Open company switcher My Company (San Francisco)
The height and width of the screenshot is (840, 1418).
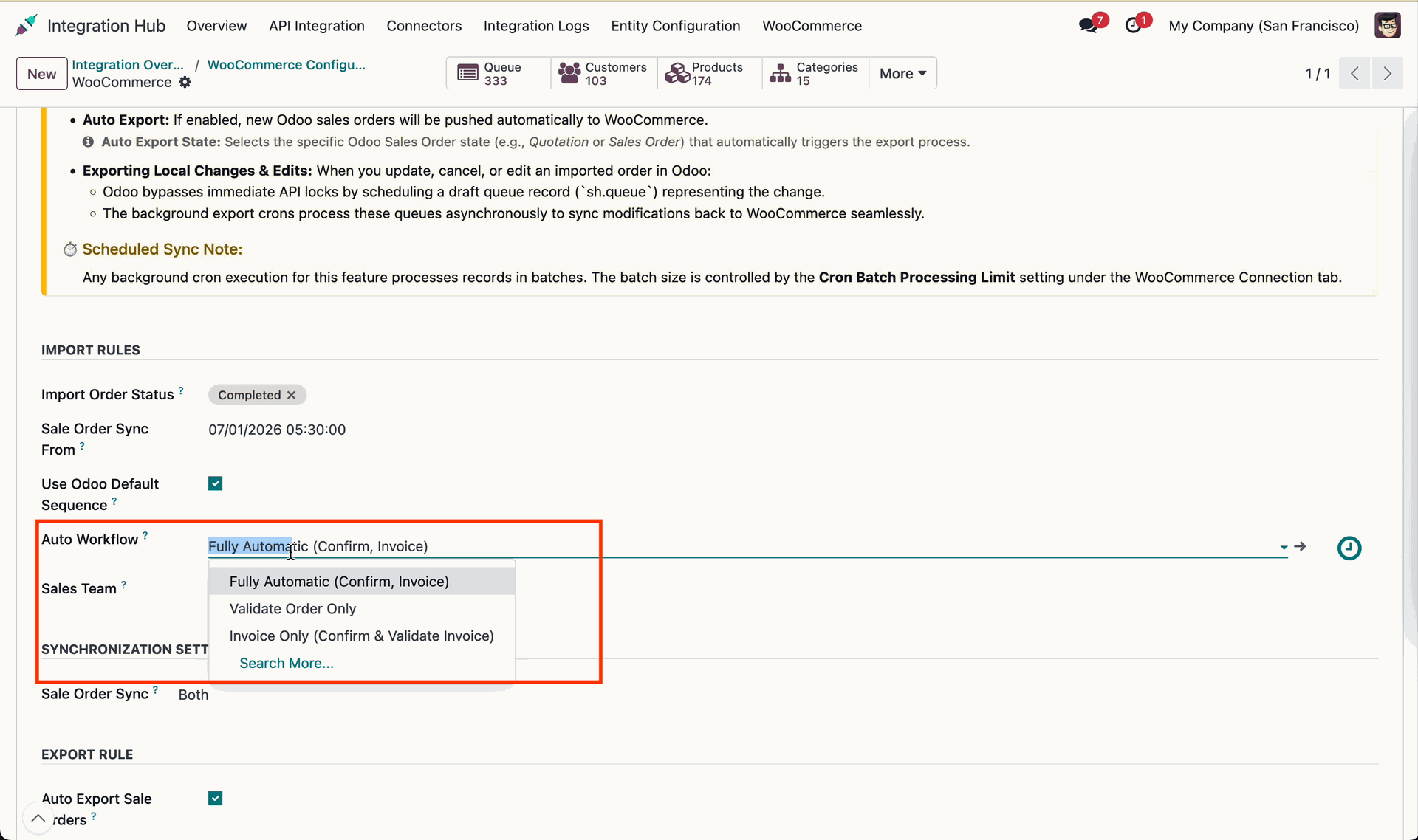[1263, 26]
